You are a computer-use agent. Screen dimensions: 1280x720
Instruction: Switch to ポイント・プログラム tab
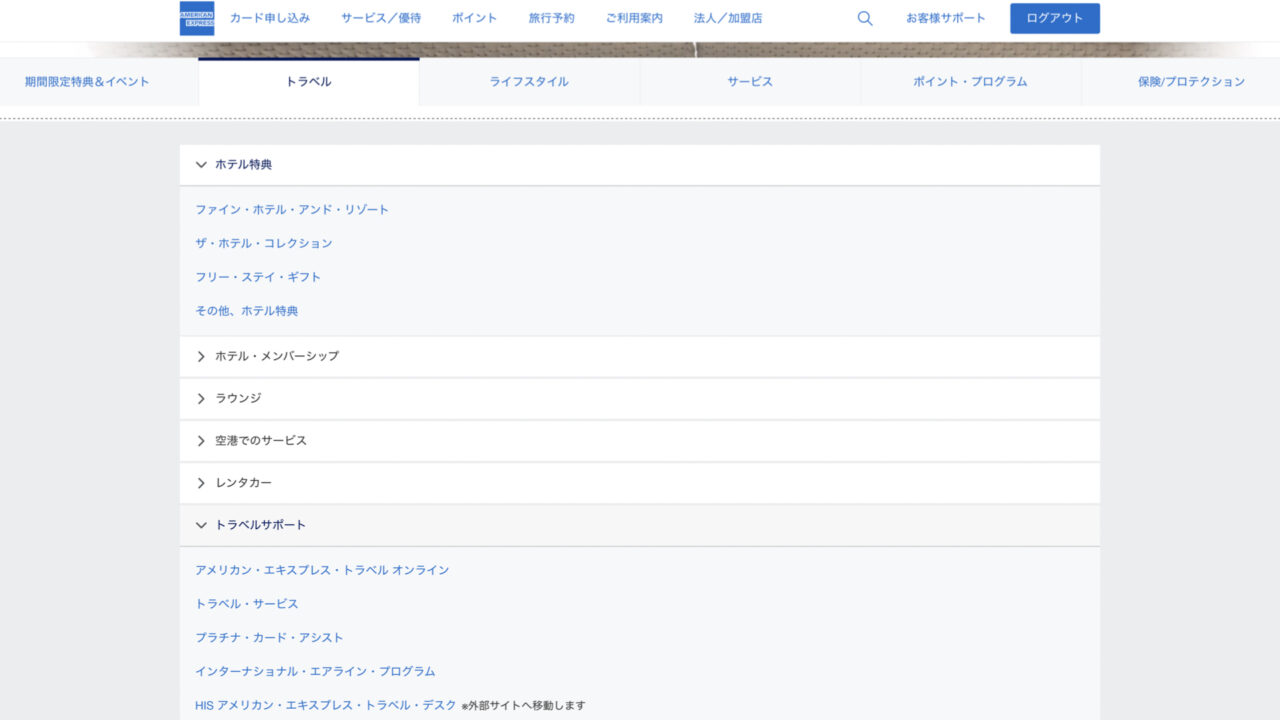click(x=970, y=82)
